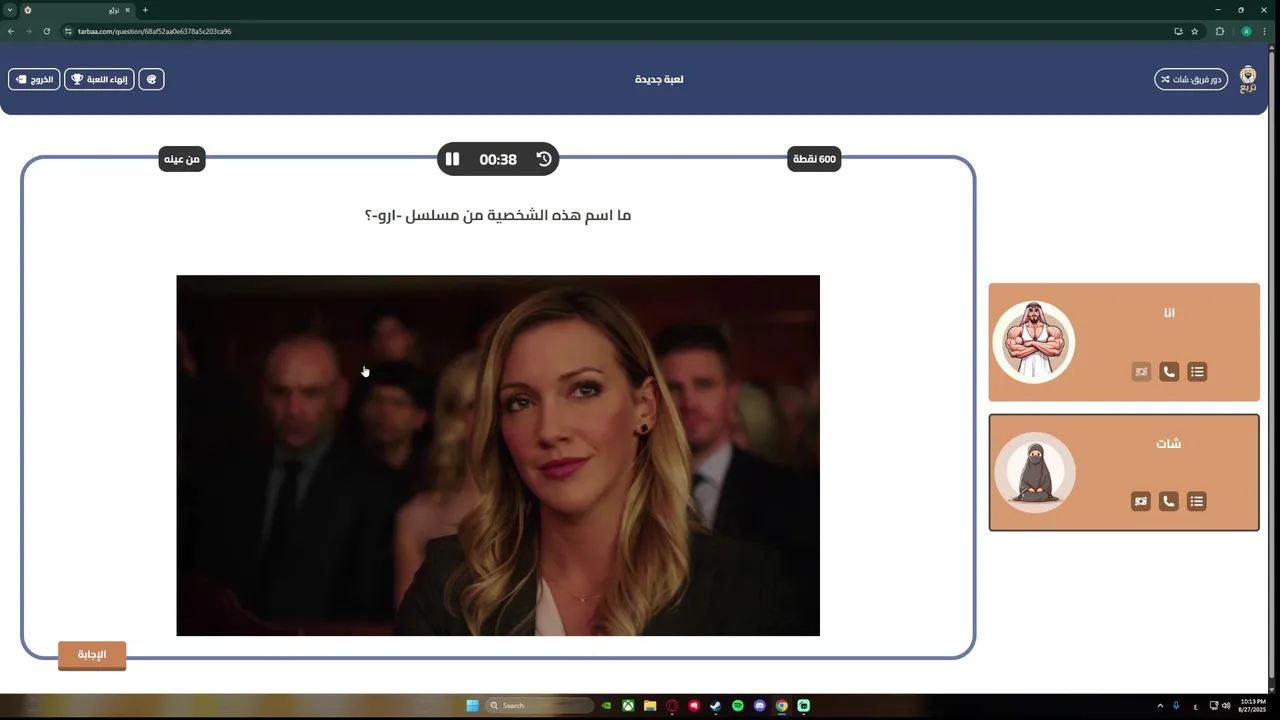Viewport: 1280px width, 720px height.
Task: Open Xbox app from the taskbar
Action: [x=628, y=705]
